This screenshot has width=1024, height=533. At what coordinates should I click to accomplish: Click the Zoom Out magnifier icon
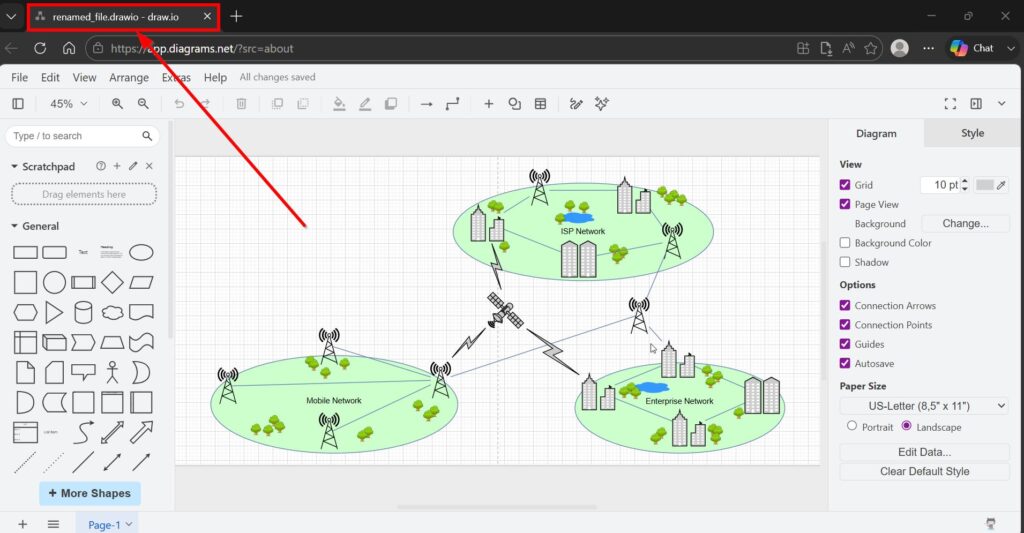pyautogui.click(x=143, y=104)
